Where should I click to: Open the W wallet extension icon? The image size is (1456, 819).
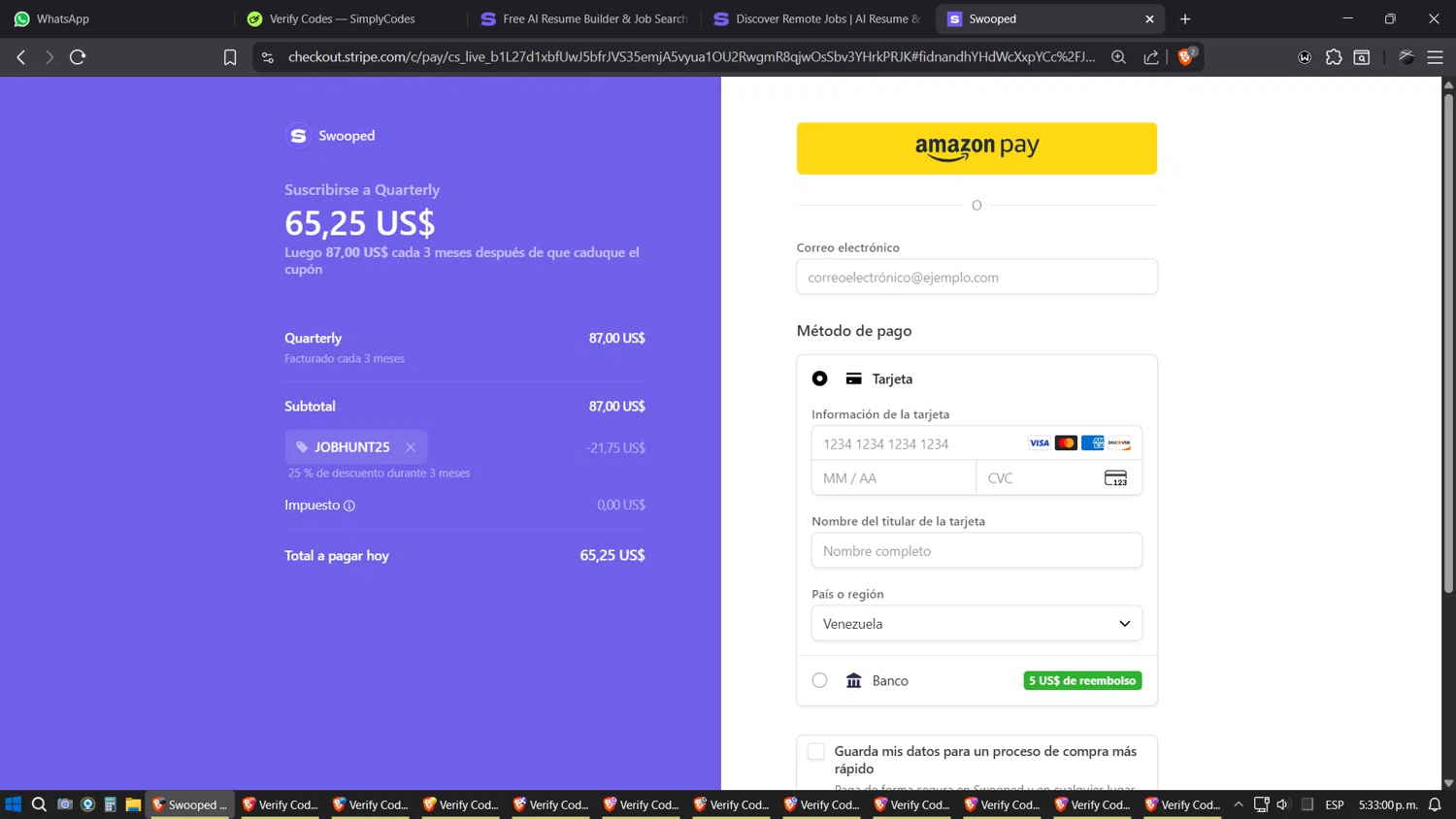pos(1305,57)
